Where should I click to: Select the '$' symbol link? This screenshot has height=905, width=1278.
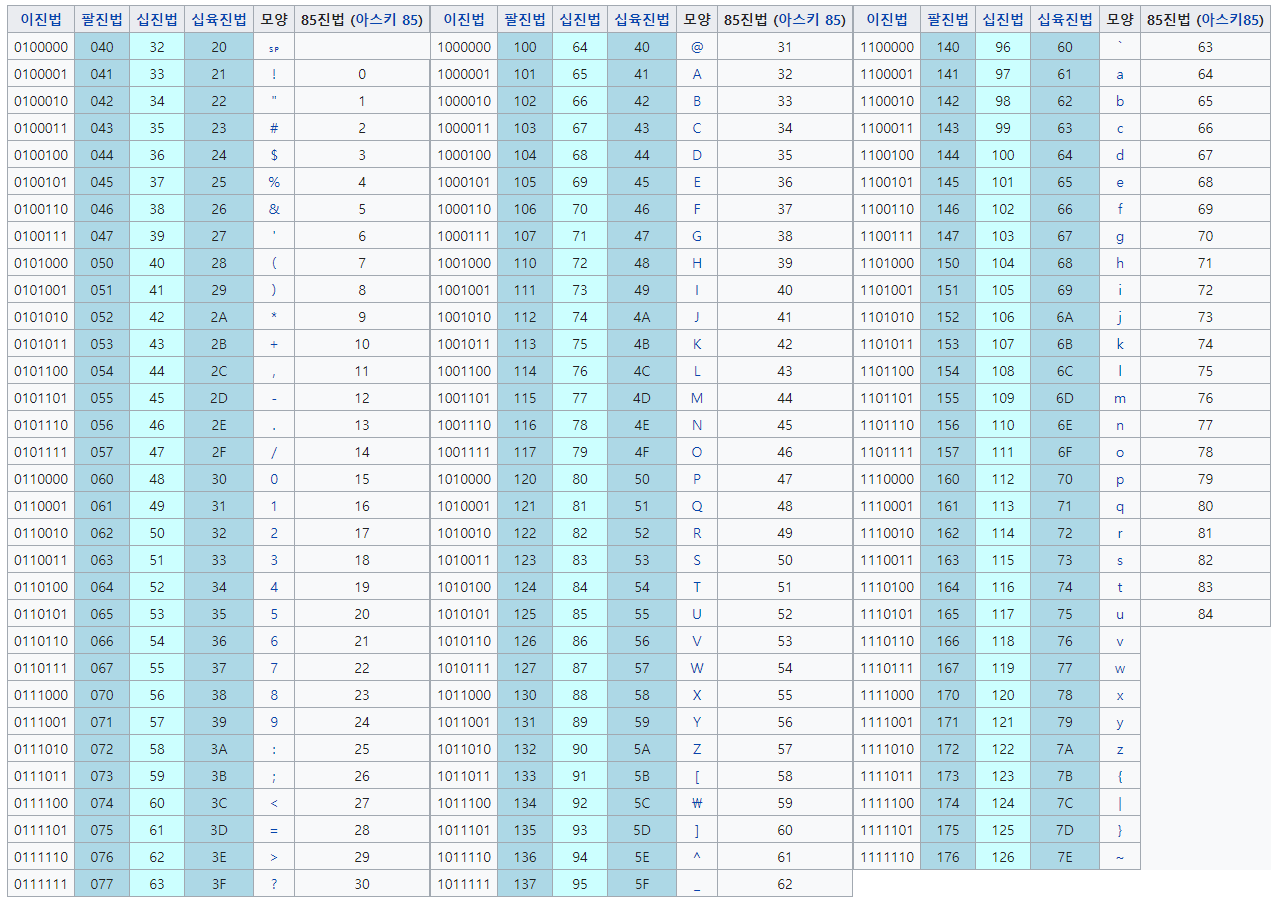point(274,155)
